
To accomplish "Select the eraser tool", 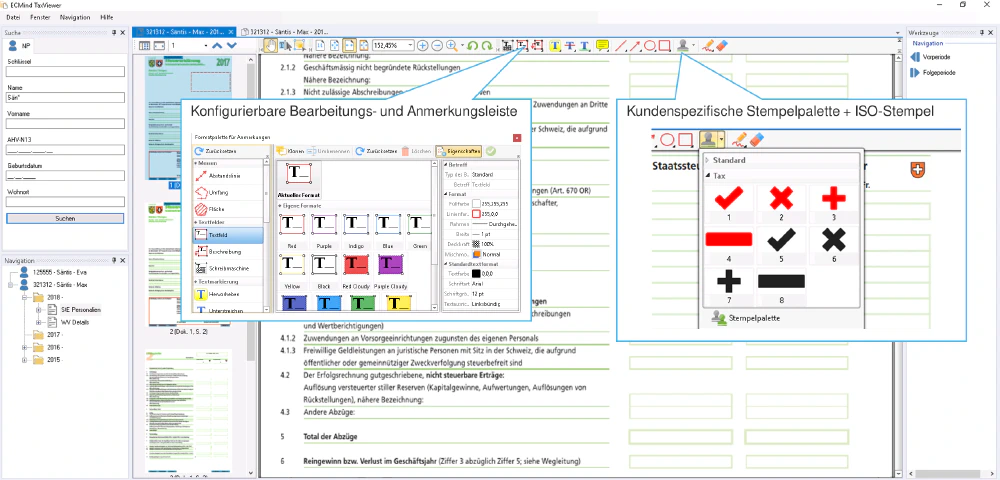I will tap(721, 45).
